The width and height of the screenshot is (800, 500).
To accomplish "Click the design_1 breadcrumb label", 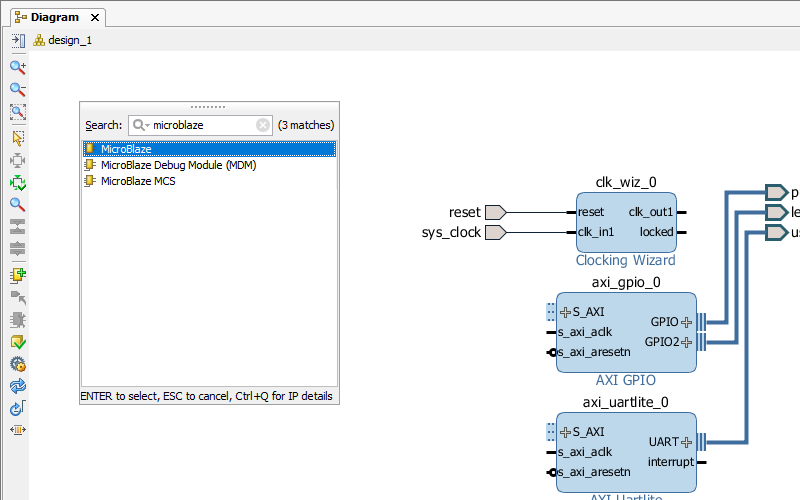I will coord(70,40).
